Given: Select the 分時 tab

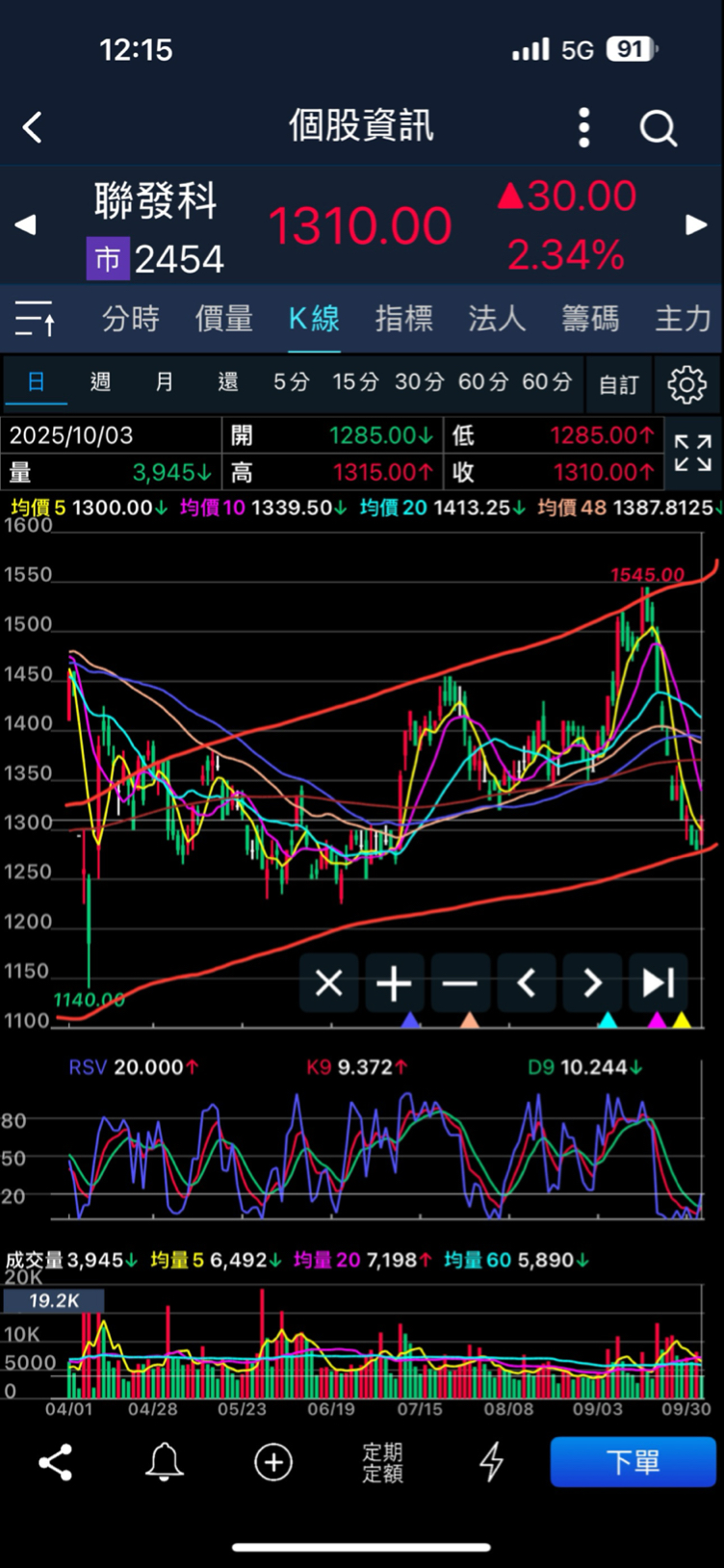Looking at the screenshot, I should point(131,318).
